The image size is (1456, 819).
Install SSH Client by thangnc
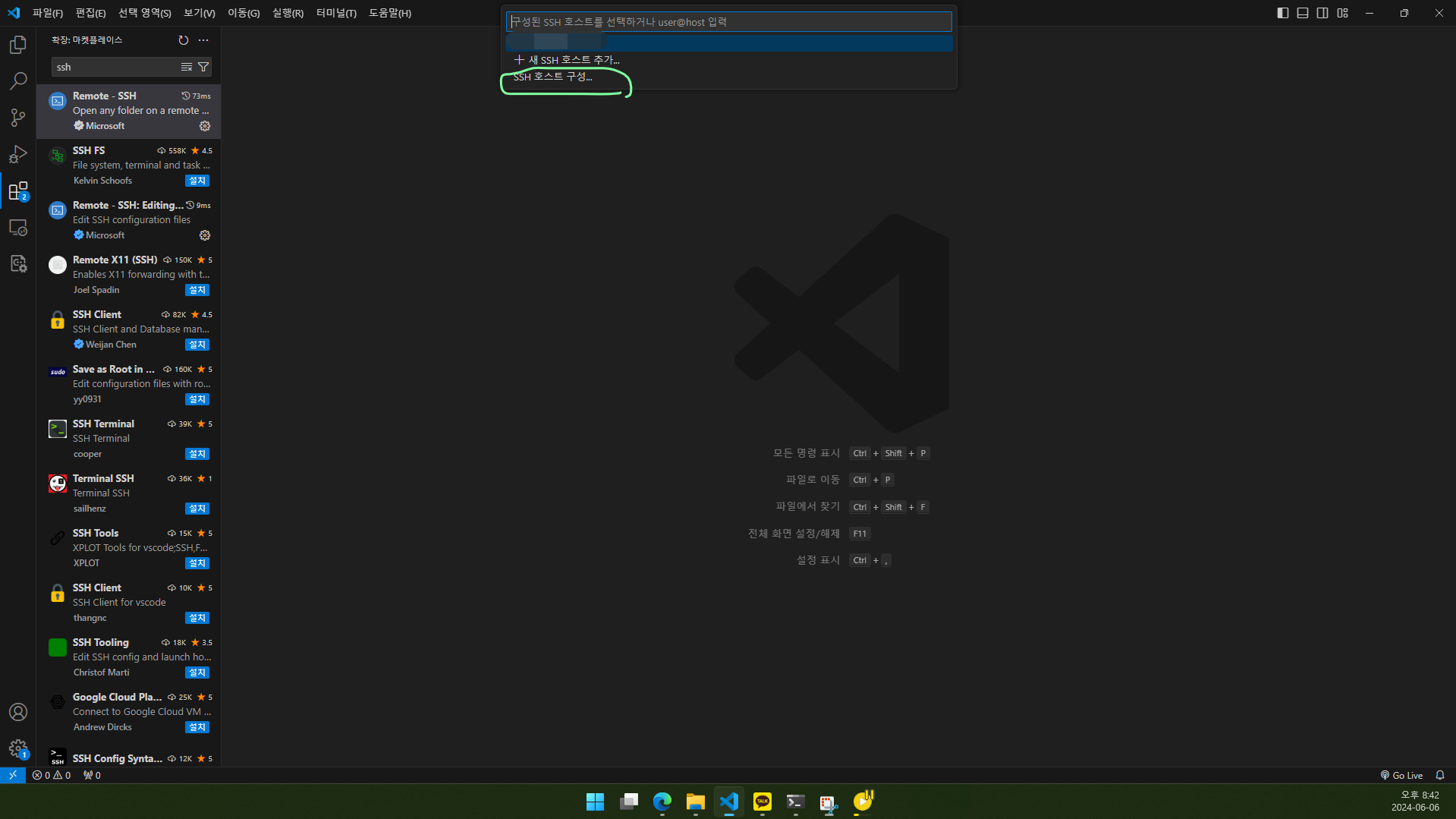coord(197,618)
